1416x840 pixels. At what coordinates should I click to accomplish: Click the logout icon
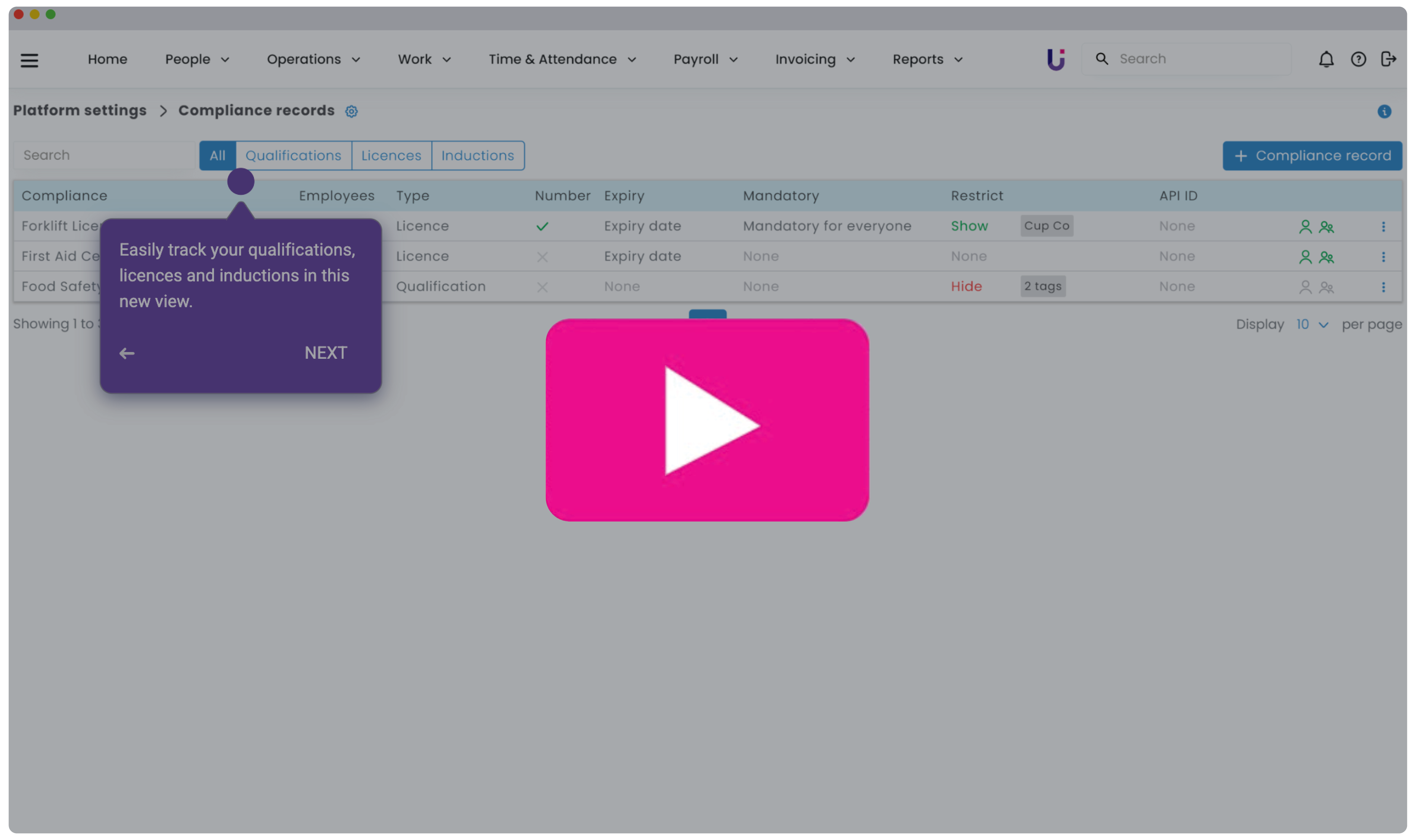click(x=1388, y=59)
